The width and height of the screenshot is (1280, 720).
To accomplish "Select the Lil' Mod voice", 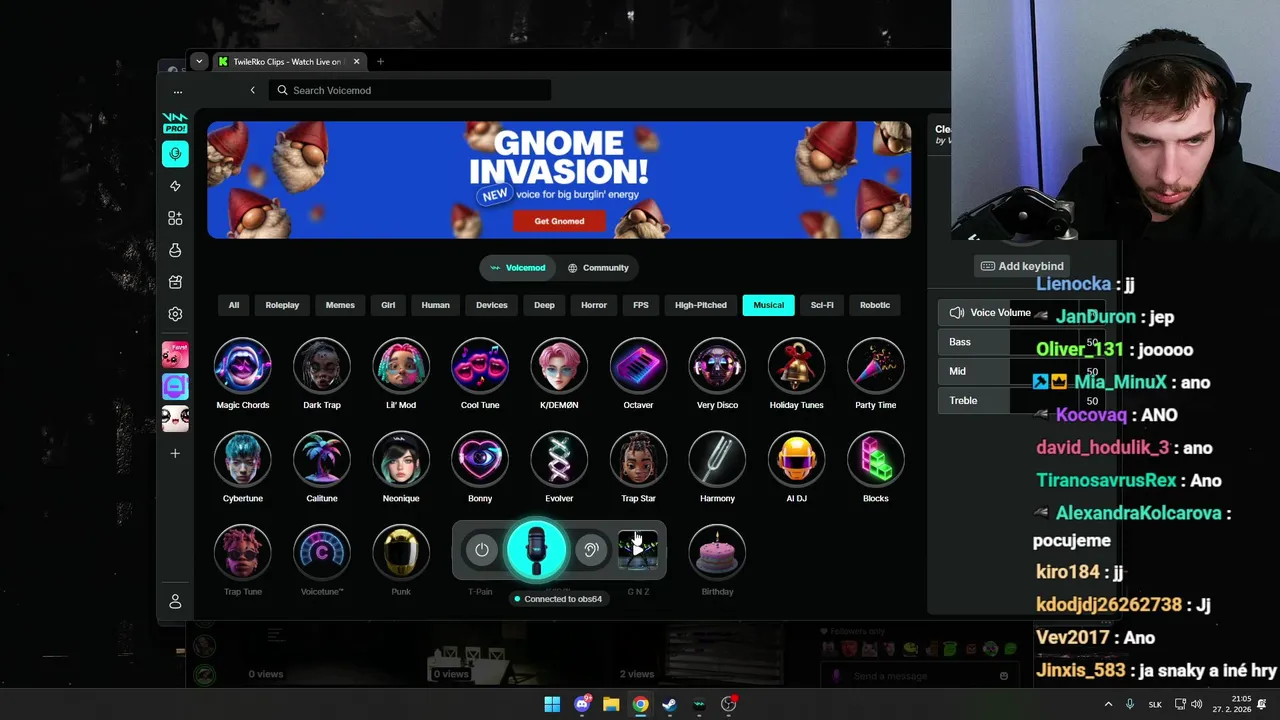I will click(401, 366).
